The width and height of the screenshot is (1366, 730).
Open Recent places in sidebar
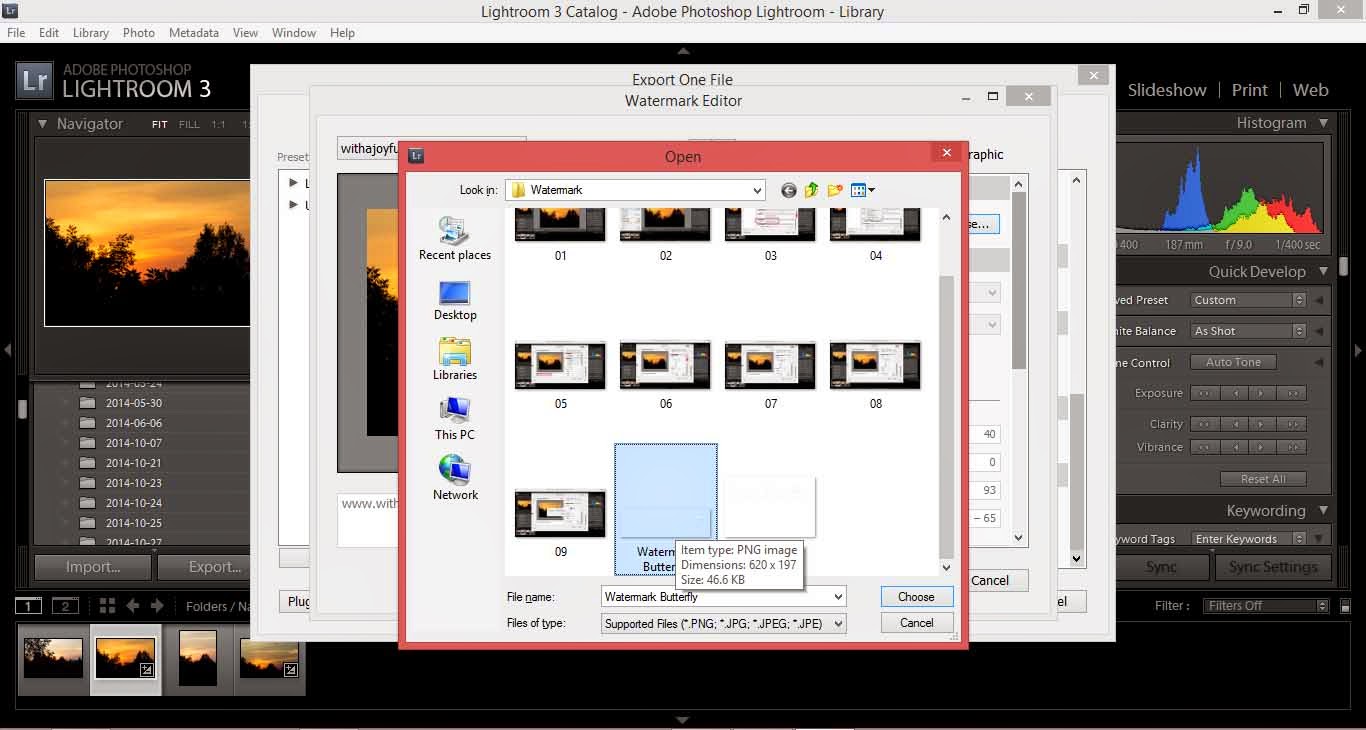455,239
